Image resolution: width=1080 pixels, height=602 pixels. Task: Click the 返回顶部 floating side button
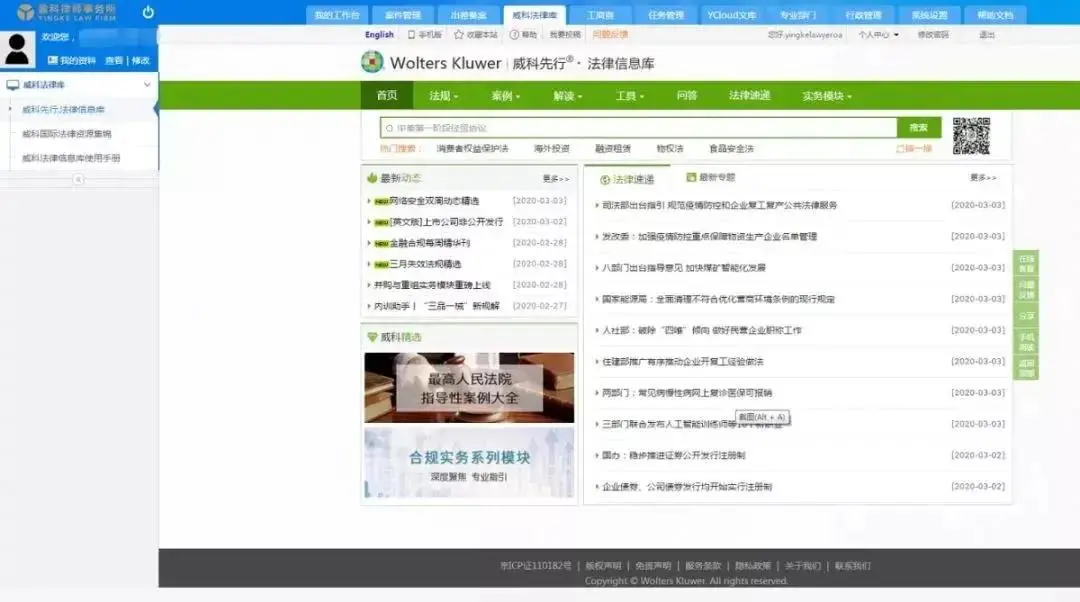1026,369
